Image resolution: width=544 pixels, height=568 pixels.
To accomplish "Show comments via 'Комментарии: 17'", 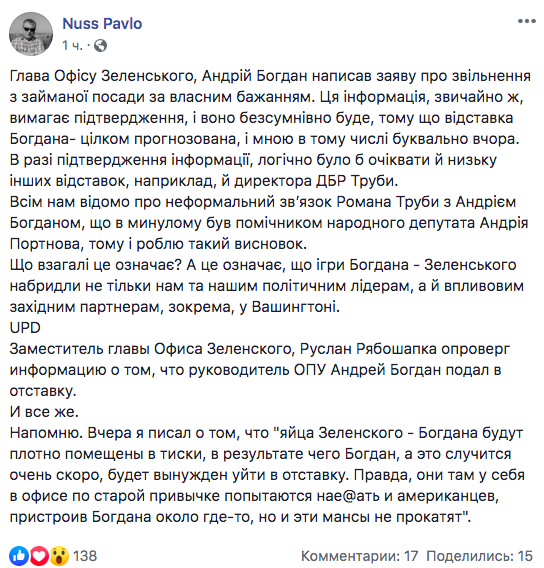I will [359, 556].
